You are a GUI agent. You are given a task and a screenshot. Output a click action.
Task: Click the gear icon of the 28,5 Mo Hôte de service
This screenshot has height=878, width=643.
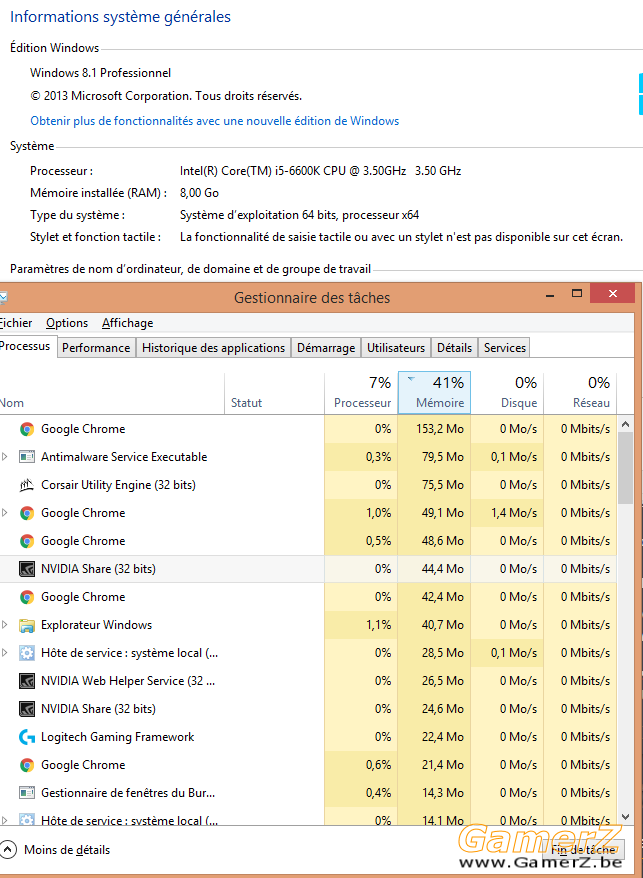pyautogui.click(x=27, y=653)
